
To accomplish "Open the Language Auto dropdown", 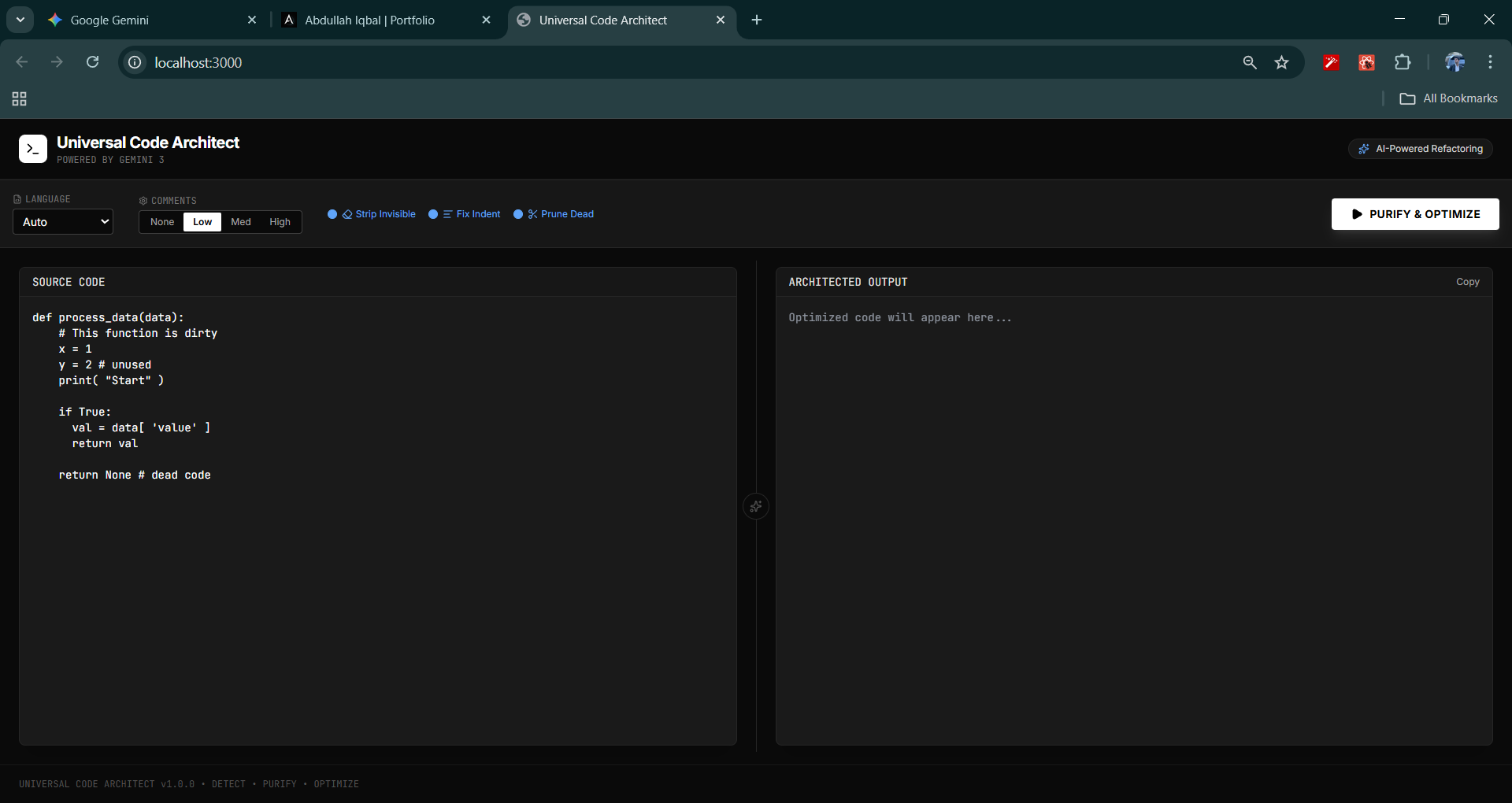I will pyautogui.click(x=63, y=222).
